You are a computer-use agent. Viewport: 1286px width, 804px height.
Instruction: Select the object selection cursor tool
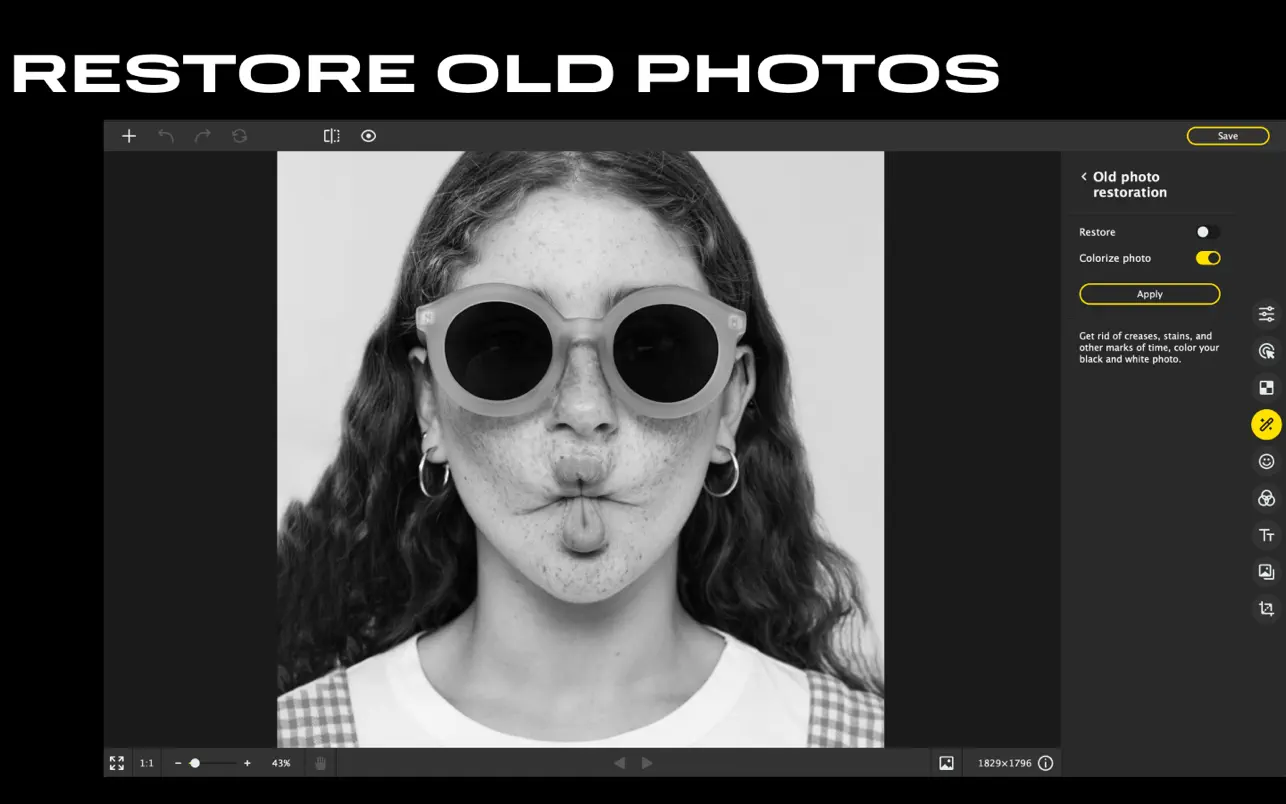[1266, 351]
